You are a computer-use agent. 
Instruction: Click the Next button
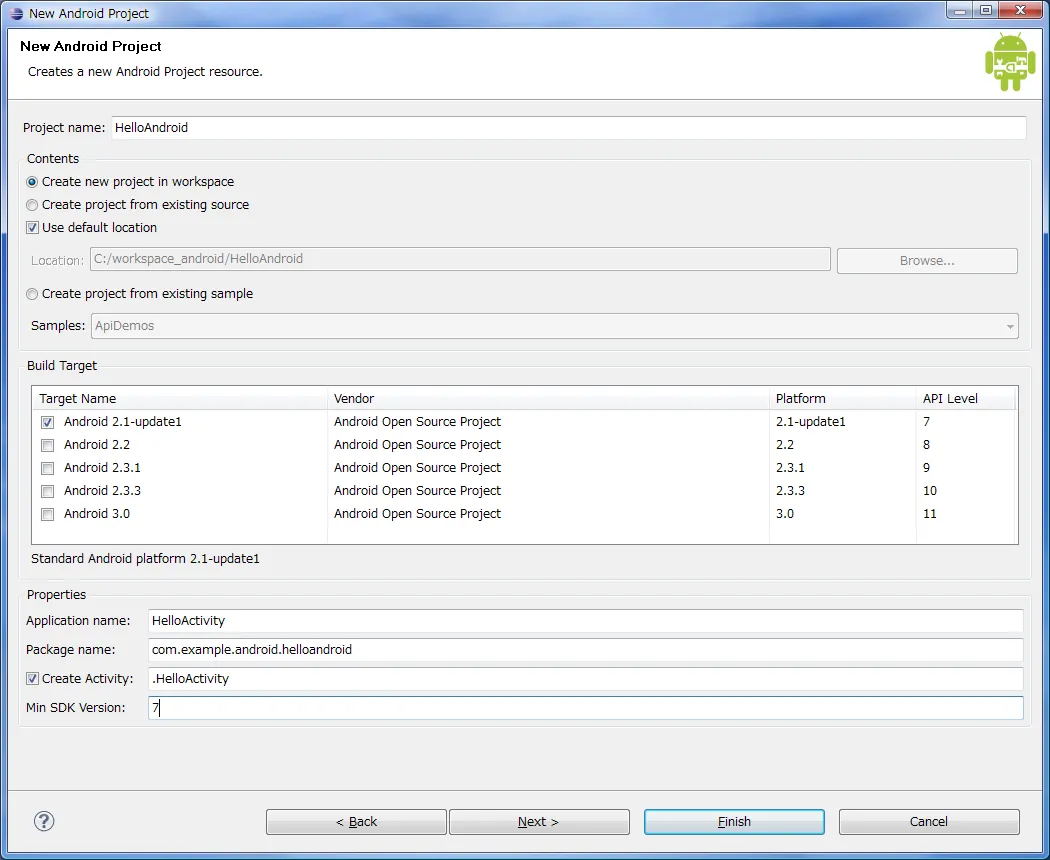tap(539, 822)
